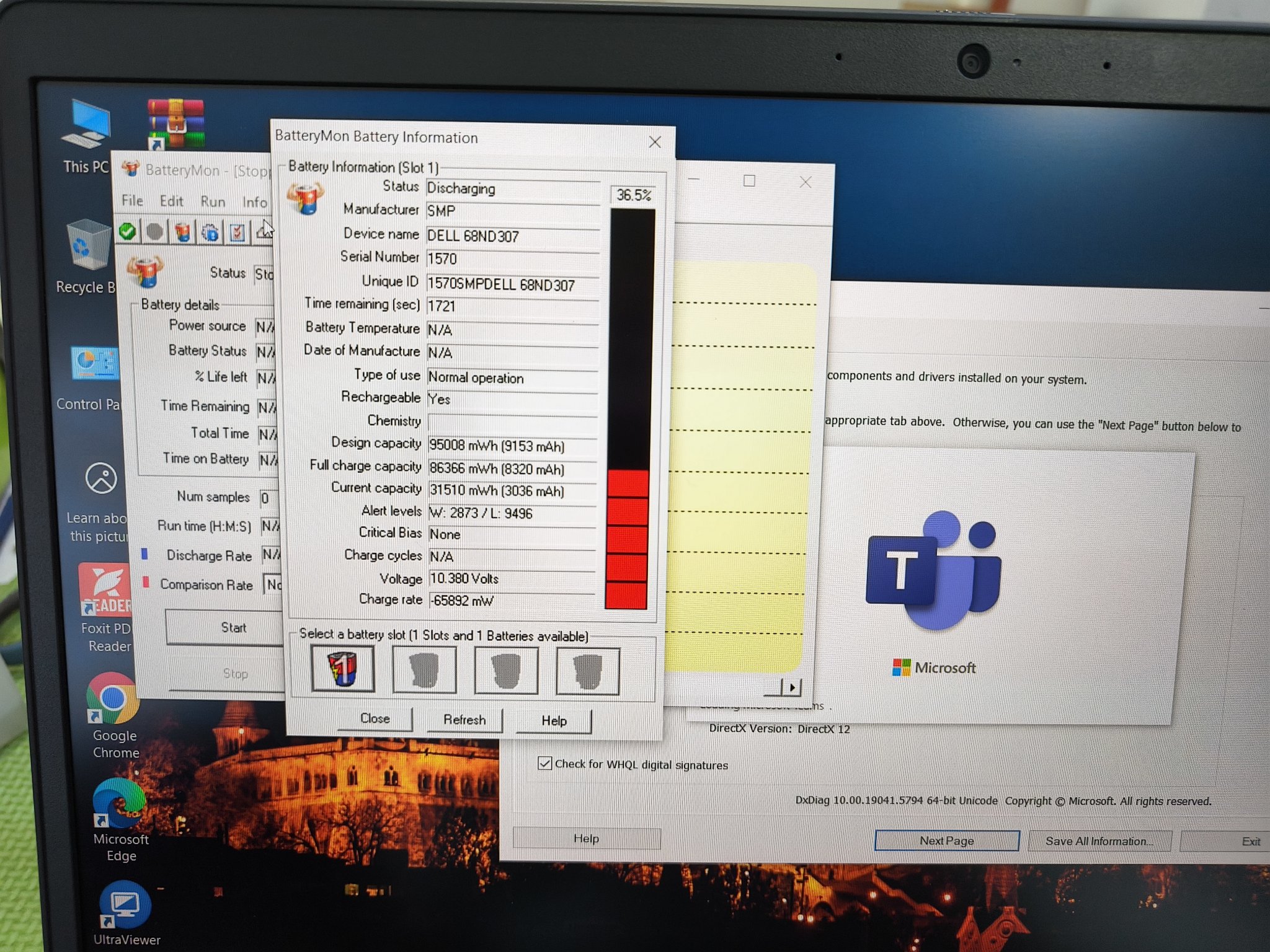Click the horizontal scrollbar right arrow

point(792,687)
